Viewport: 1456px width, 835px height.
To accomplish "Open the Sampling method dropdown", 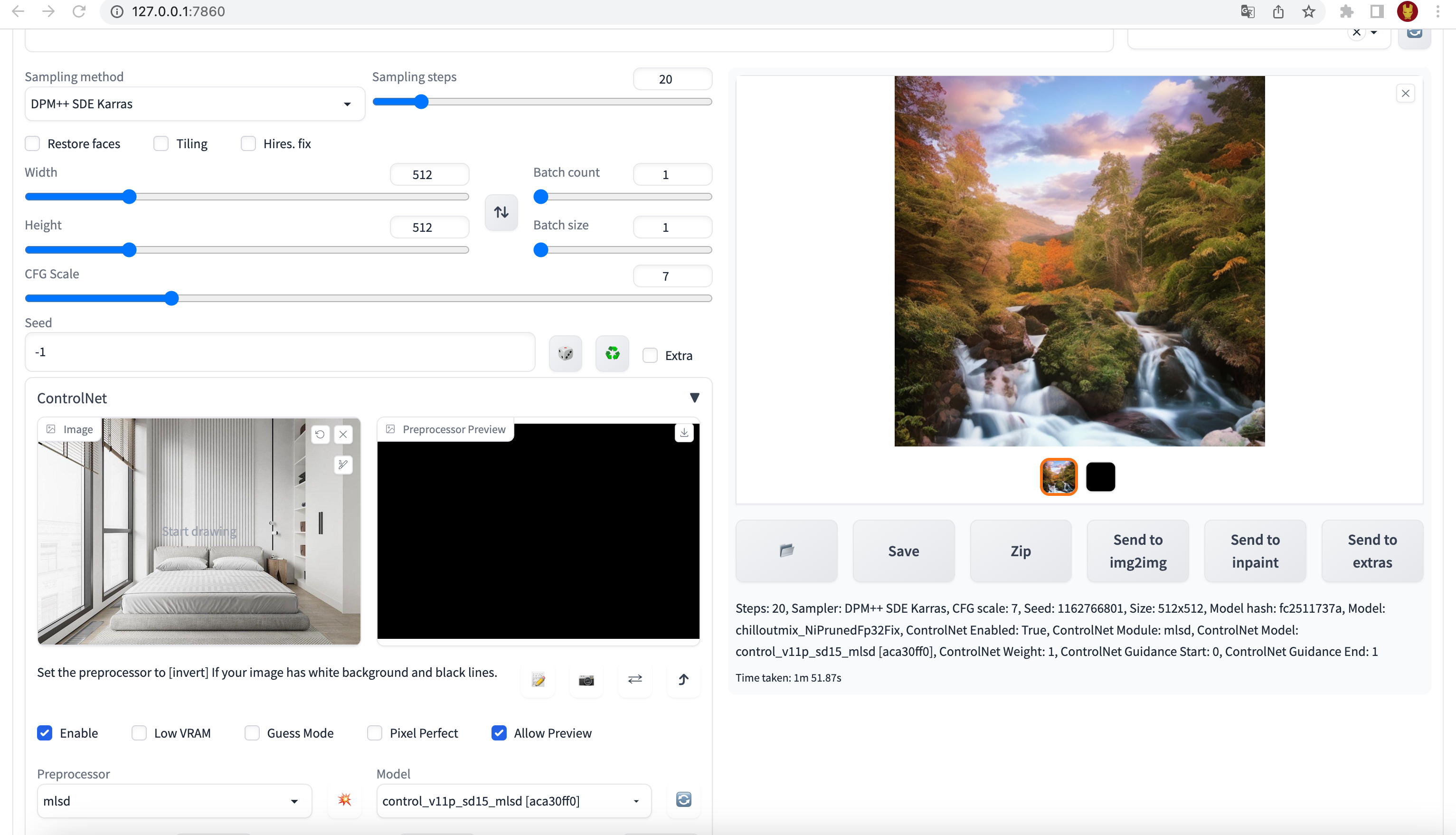I will [194, 104].
